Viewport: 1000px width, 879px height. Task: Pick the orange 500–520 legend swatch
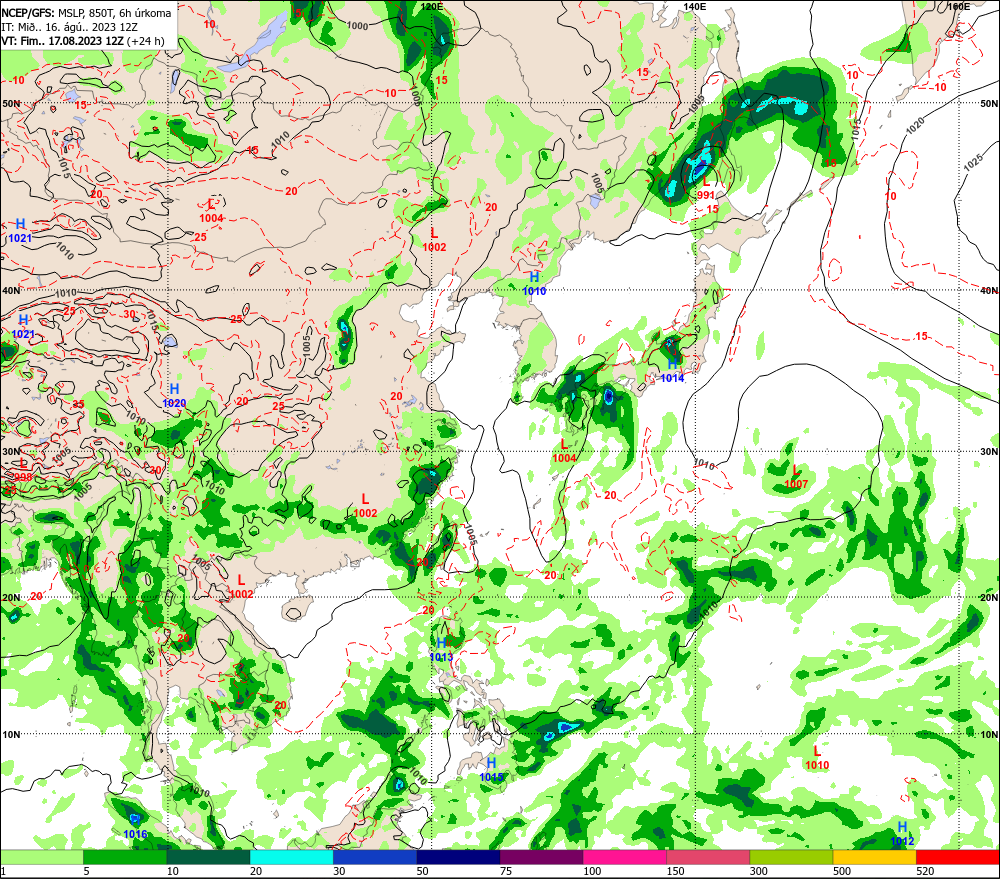[875, 857]
